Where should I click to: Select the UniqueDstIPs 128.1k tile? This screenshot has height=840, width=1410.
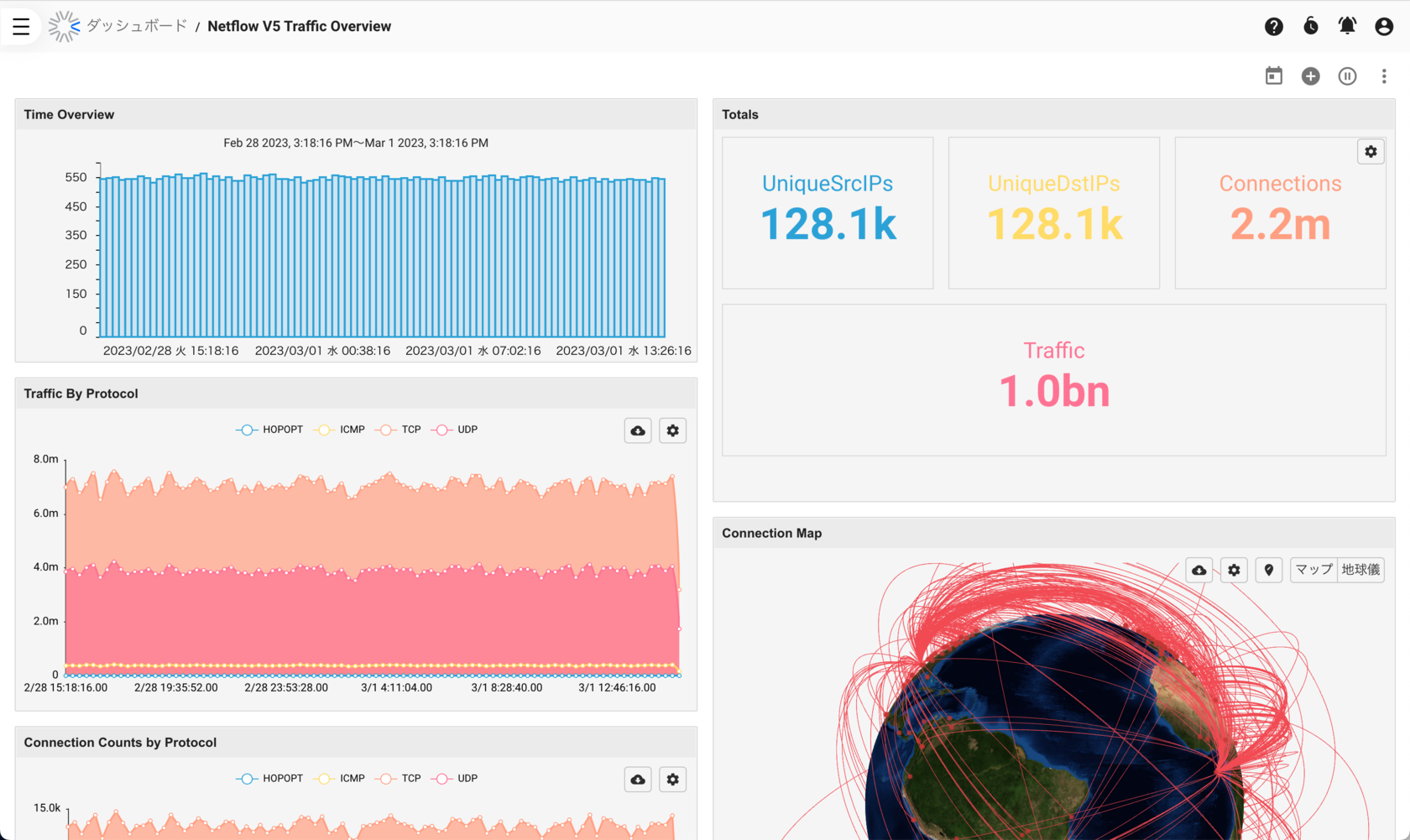[1054, 213]
